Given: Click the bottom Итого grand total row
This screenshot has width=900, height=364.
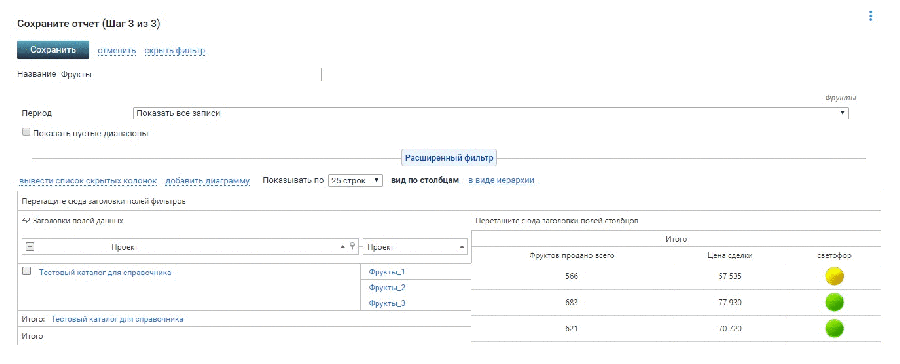Looking at the screenshot, I should 244,336.
